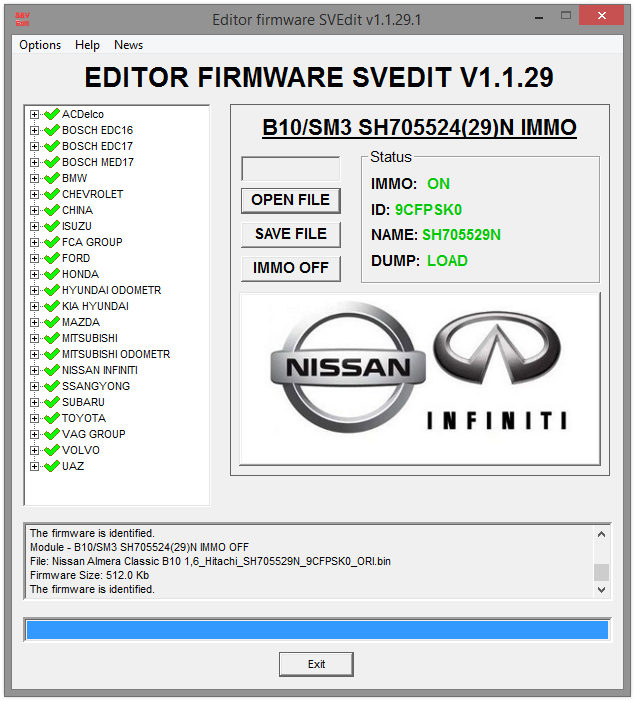Click the IMMO status ON
The height and width of the screenshot is (701, 635).
(438, 184)
